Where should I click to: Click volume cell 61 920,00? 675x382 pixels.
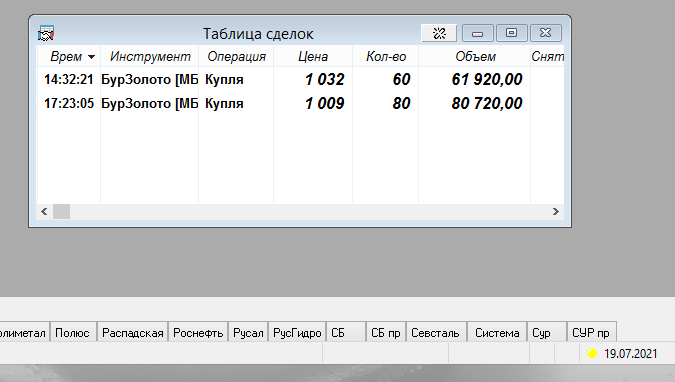tap(487, 79)
